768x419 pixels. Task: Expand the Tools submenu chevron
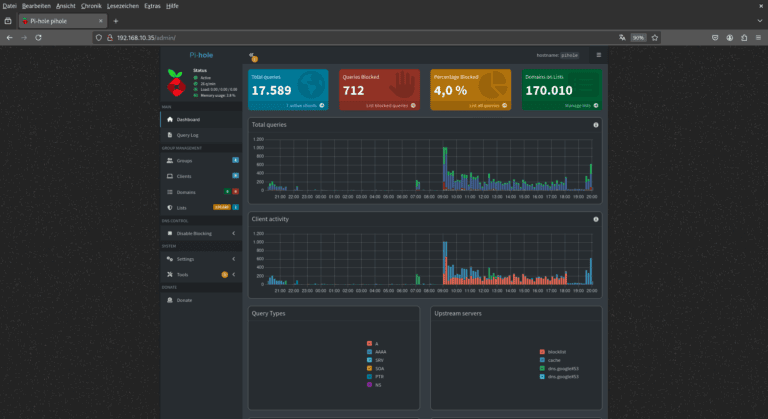pyautogui.click(x=234, y=275)
